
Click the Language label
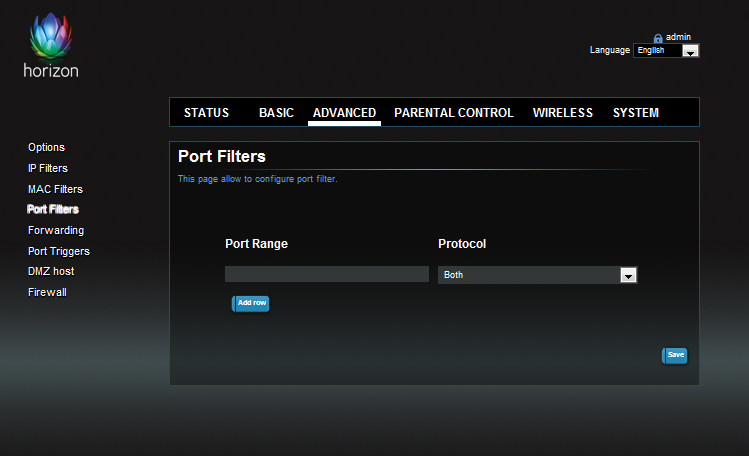pos(610,50)
